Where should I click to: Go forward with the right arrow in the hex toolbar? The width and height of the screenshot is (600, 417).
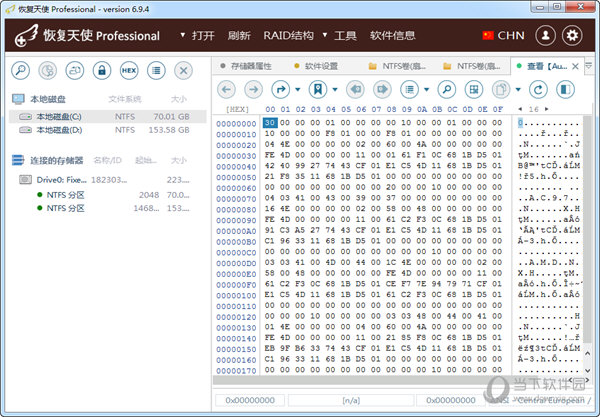[x=253, y=90]
